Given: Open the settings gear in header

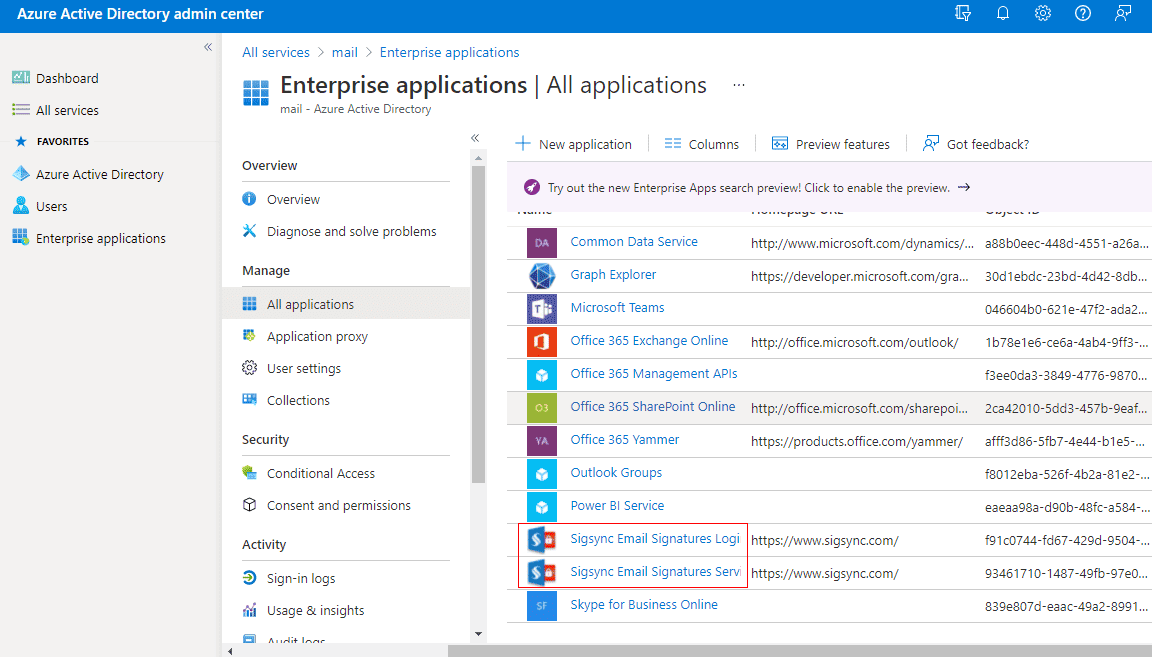Looking at the screenshot, I should [1043, 13].
